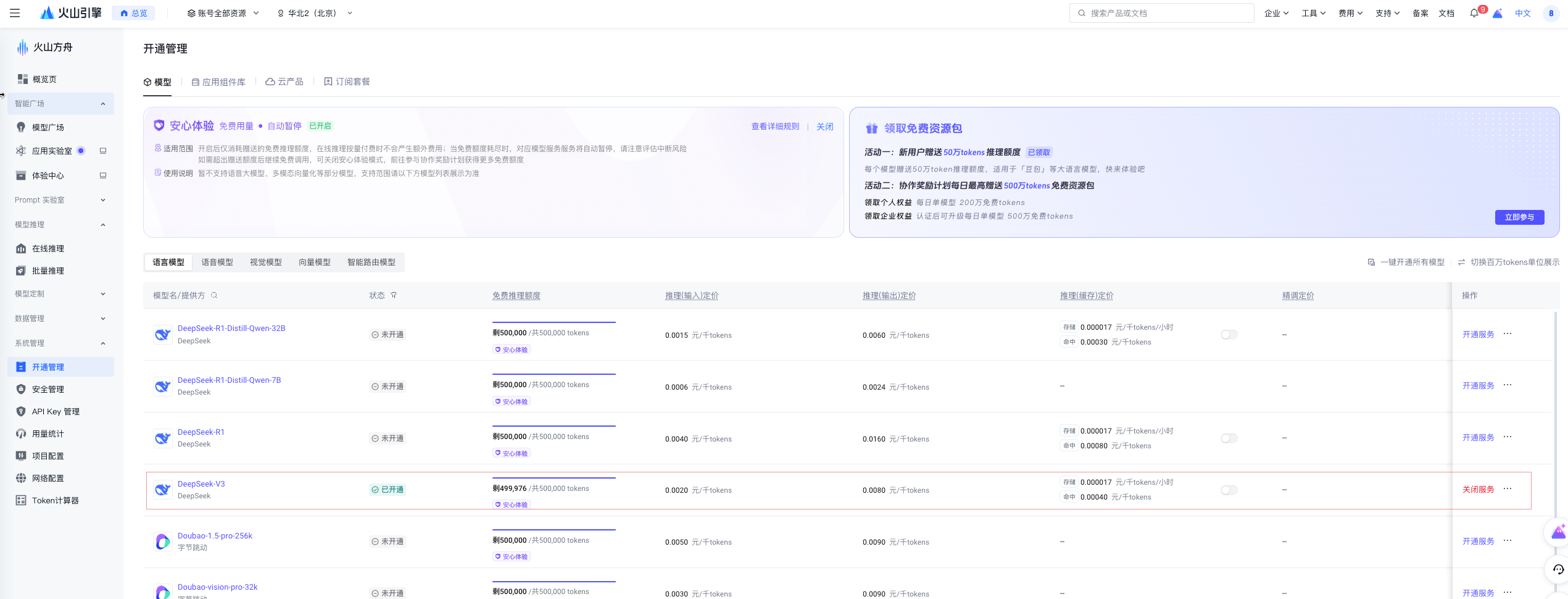Open the 华北2（北京） region dropdown
This screenshot has width=1568, height=599.
pos(315,13)
